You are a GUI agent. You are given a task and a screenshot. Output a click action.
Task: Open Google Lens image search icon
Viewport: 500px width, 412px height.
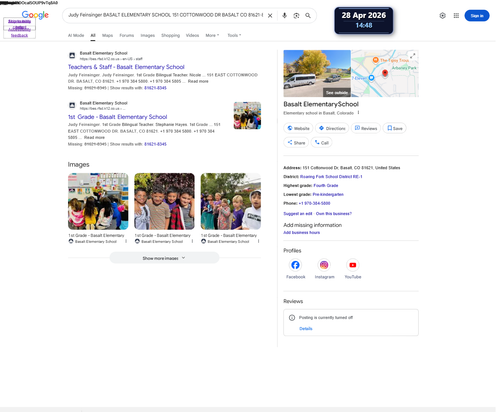[x=296, y=16]
